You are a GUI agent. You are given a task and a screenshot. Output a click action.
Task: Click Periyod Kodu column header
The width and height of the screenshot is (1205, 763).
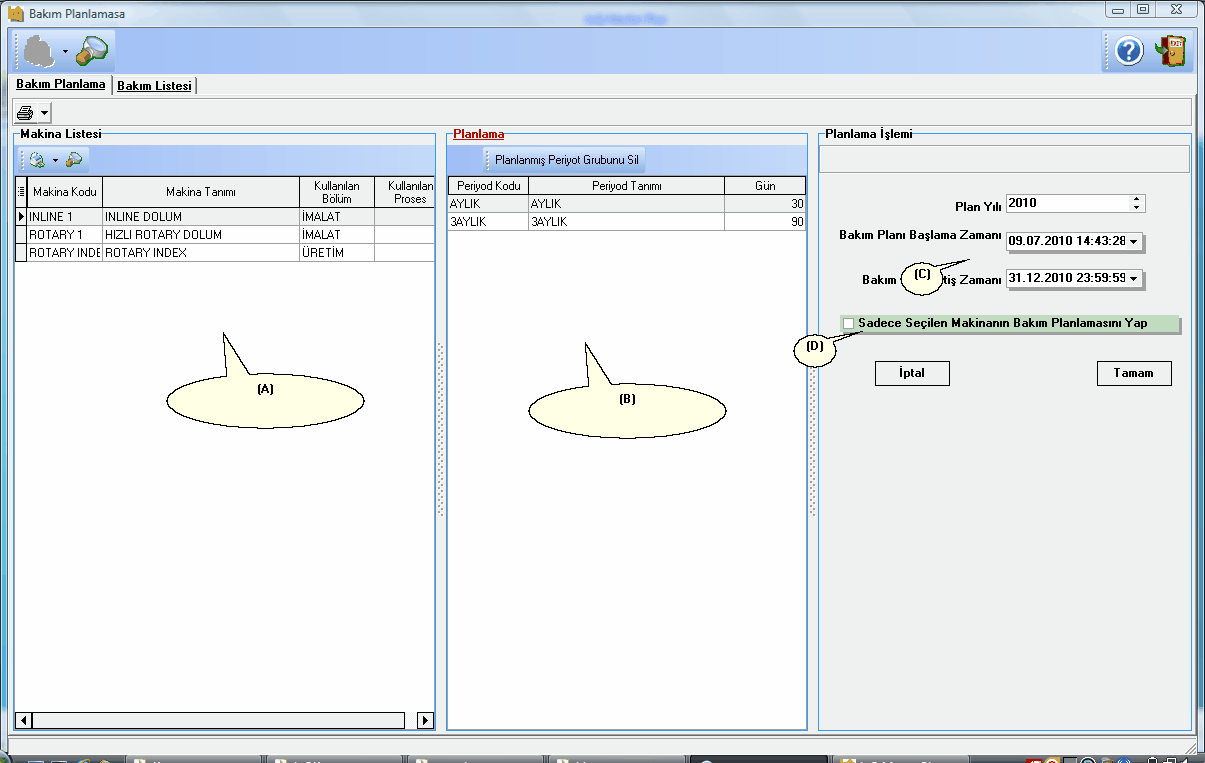(x=488, y=186)
